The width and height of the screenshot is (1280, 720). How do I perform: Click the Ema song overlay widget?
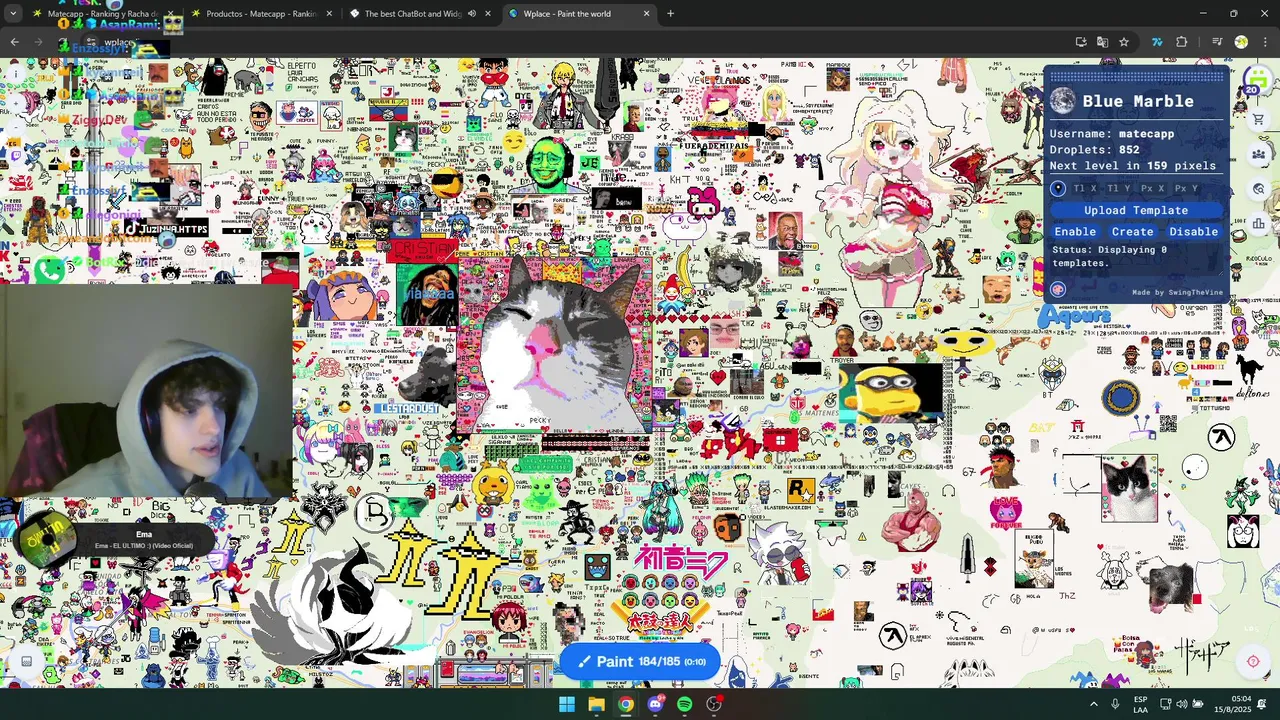coord(112,540)
